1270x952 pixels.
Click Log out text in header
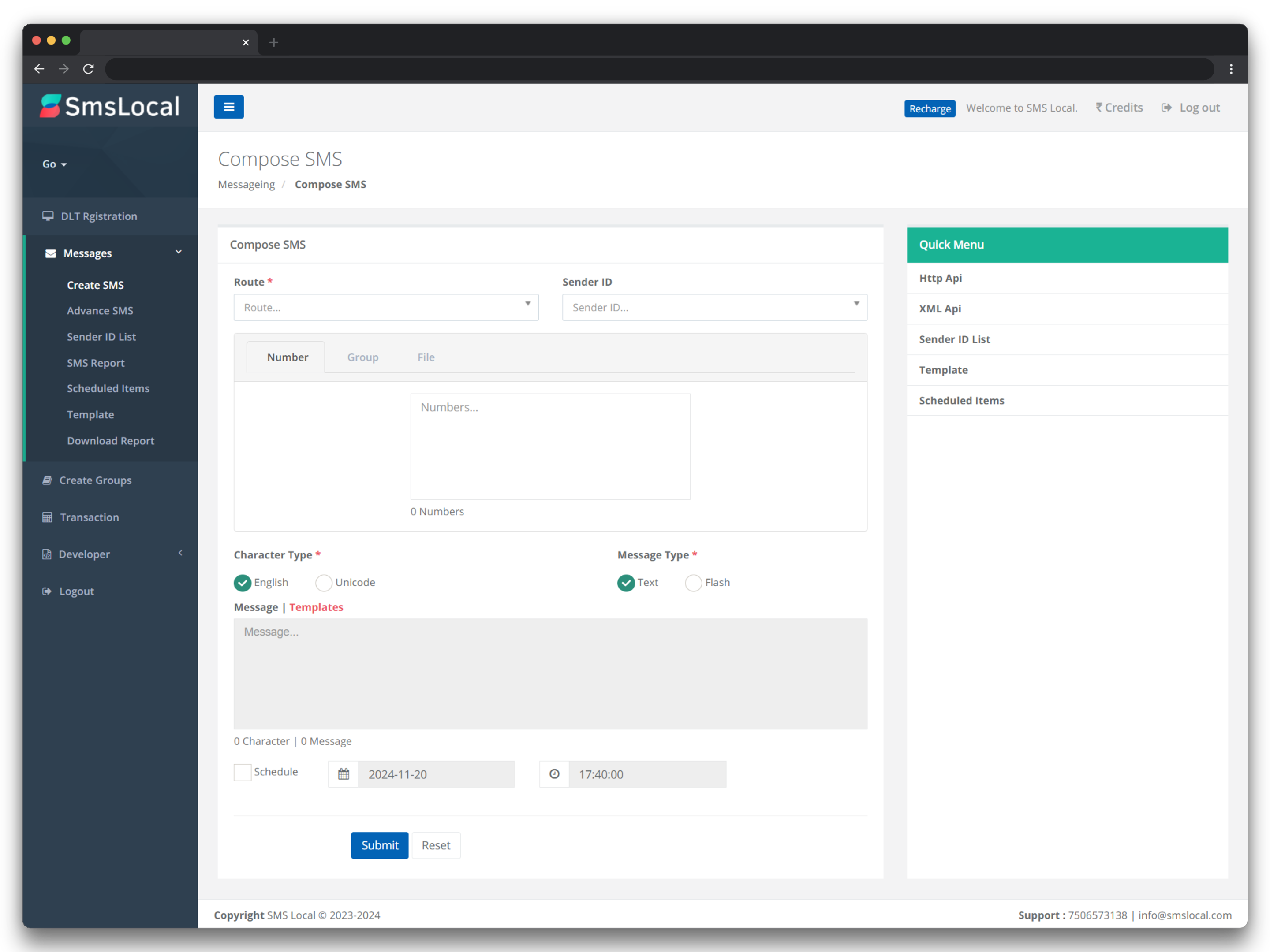tap(1199, 108)
